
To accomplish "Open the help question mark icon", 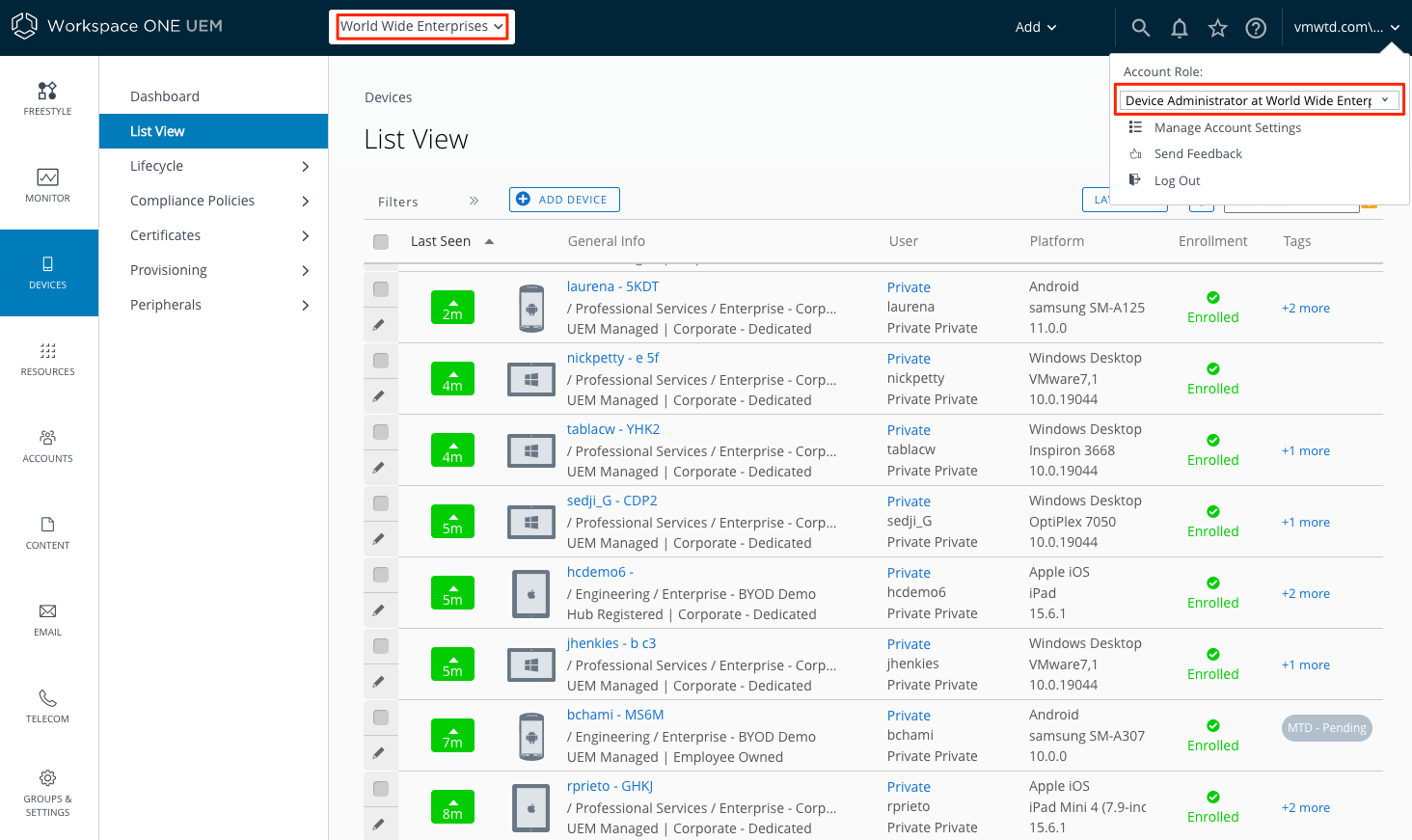I will pyautogui.click(x=1256, y=28).
